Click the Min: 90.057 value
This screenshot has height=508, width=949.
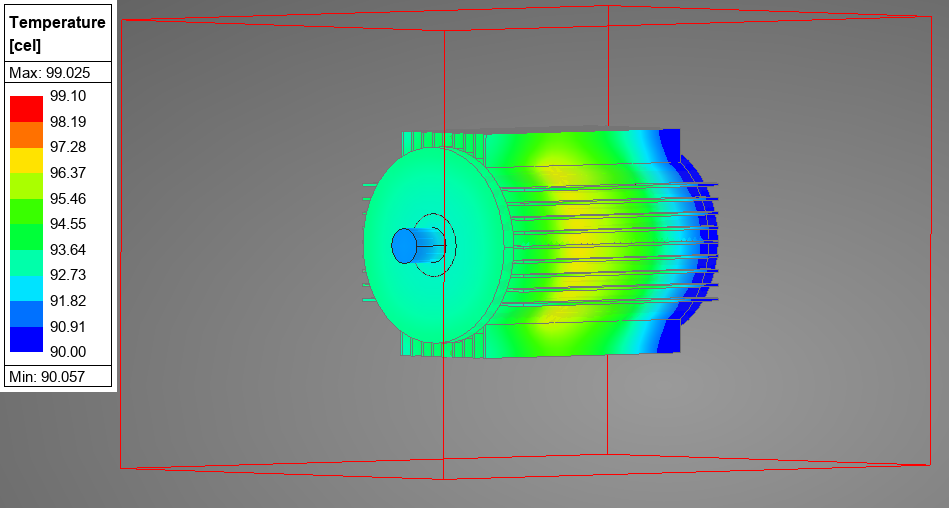coord(47,377)
